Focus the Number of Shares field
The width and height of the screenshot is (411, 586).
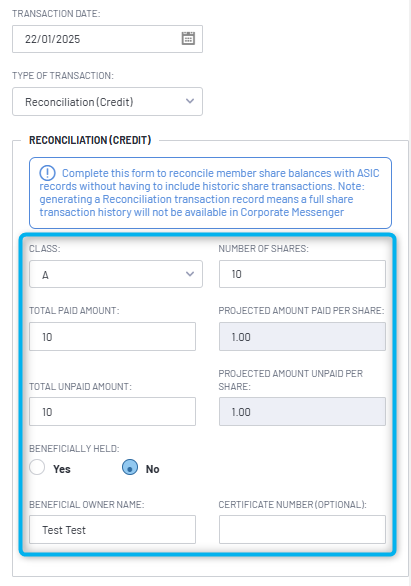click(302, 274)
